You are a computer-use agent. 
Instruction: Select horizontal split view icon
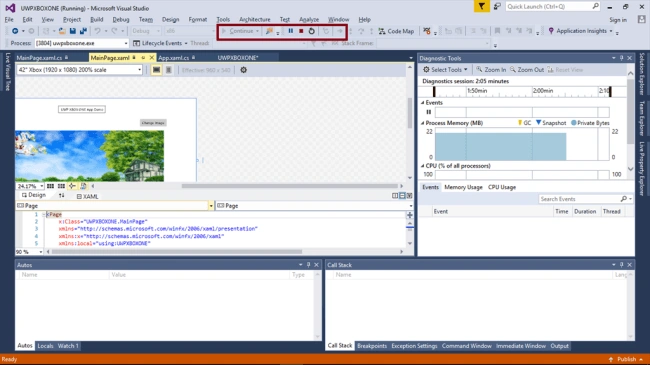[402, 196]
